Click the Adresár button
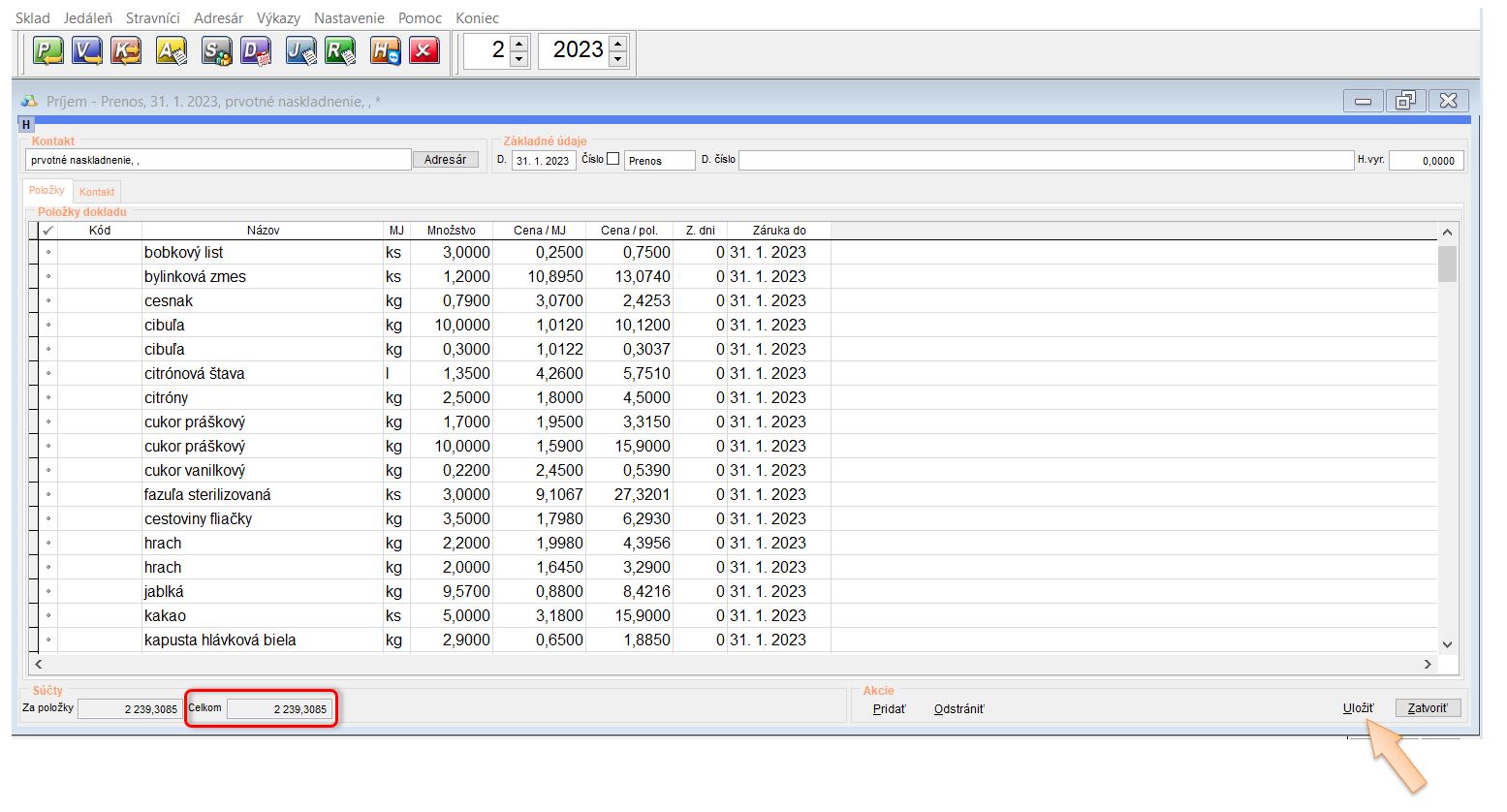The height and width of the screenshot is (812, 1507). pos(446,160)
